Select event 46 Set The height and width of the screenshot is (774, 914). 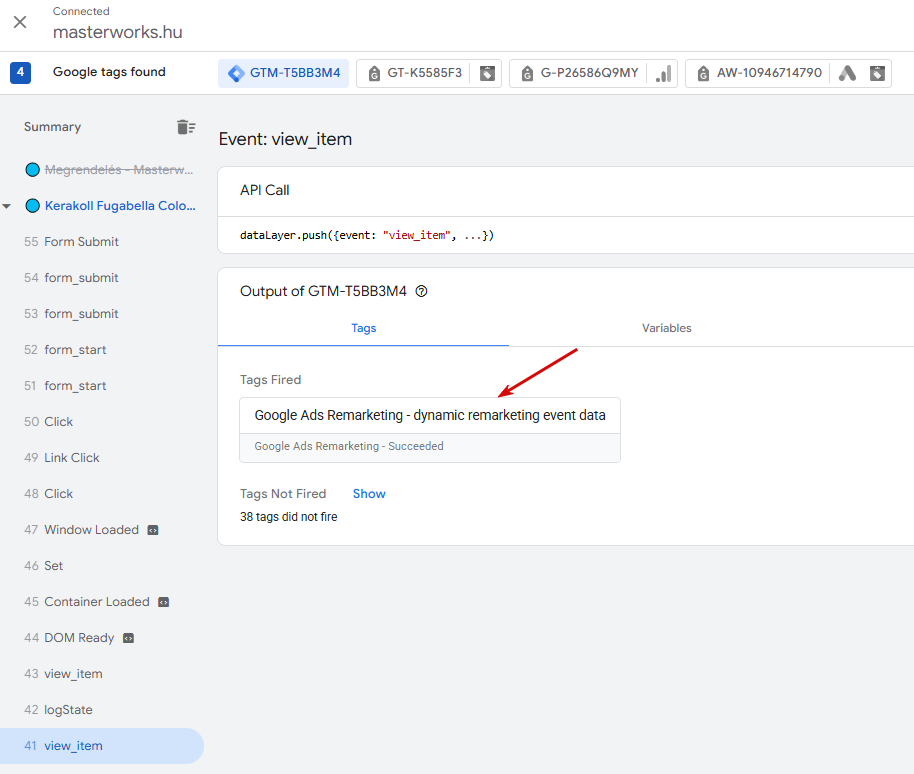click(x=44, y=566)
